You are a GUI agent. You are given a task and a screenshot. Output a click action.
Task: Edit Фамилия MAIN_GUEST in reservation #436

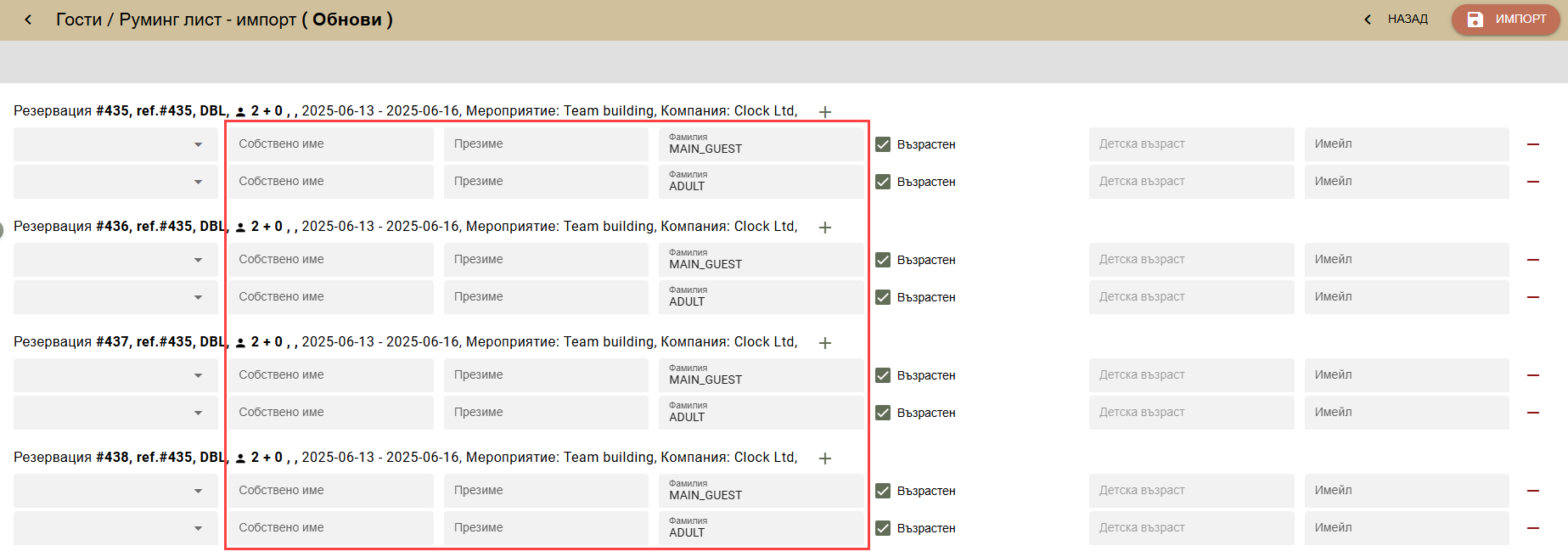pos(761,260)
